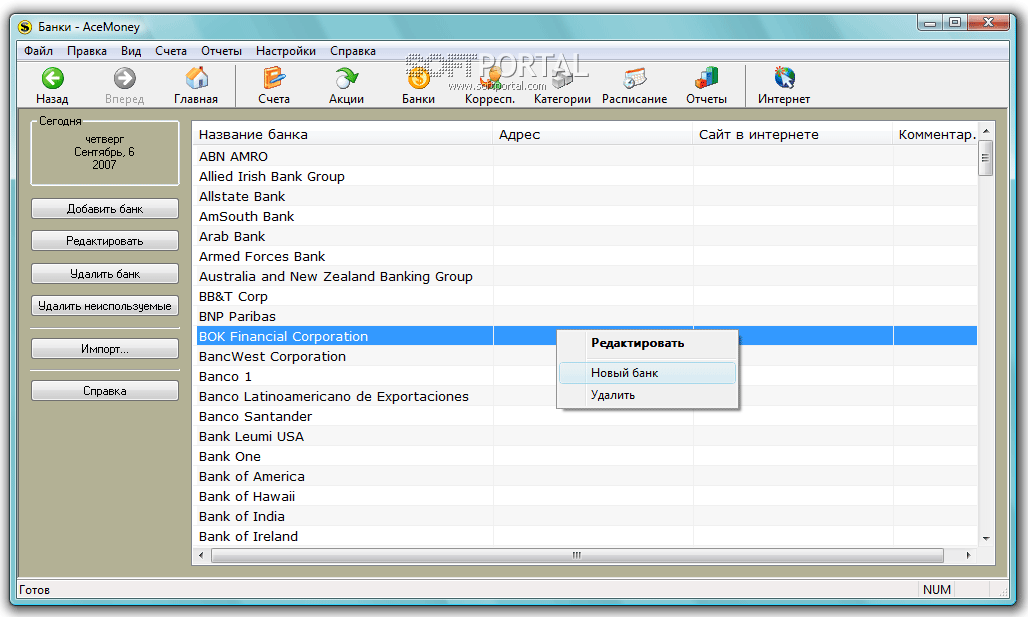Viewport: 1028px width, 617px height.
Task: Open the Справка menu in menu bar
Action: click(x=353, y=50)
